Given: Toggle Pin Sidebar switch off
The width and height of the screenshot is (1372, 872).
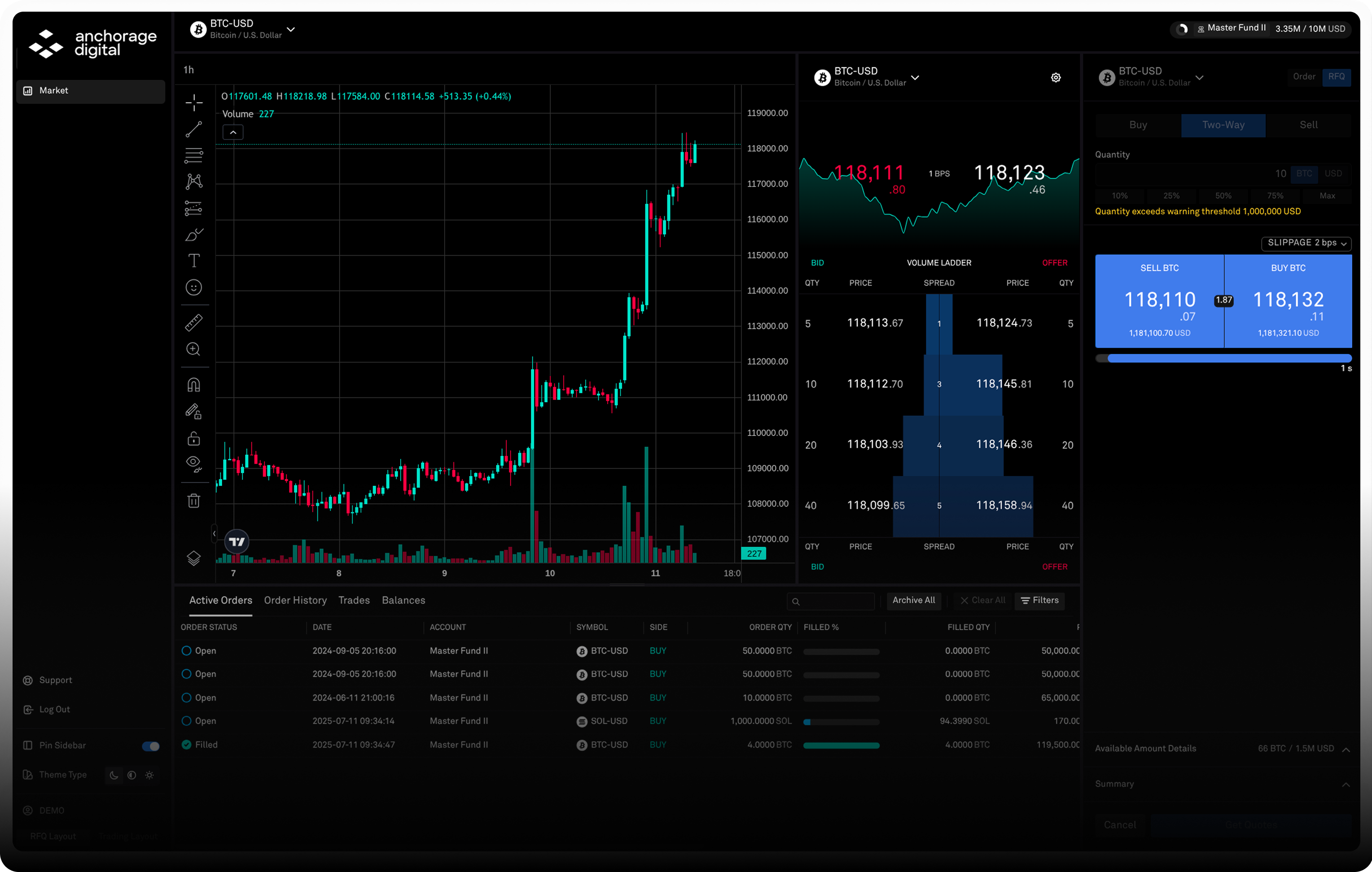Looking at the screenshot, I should [150, 746].
